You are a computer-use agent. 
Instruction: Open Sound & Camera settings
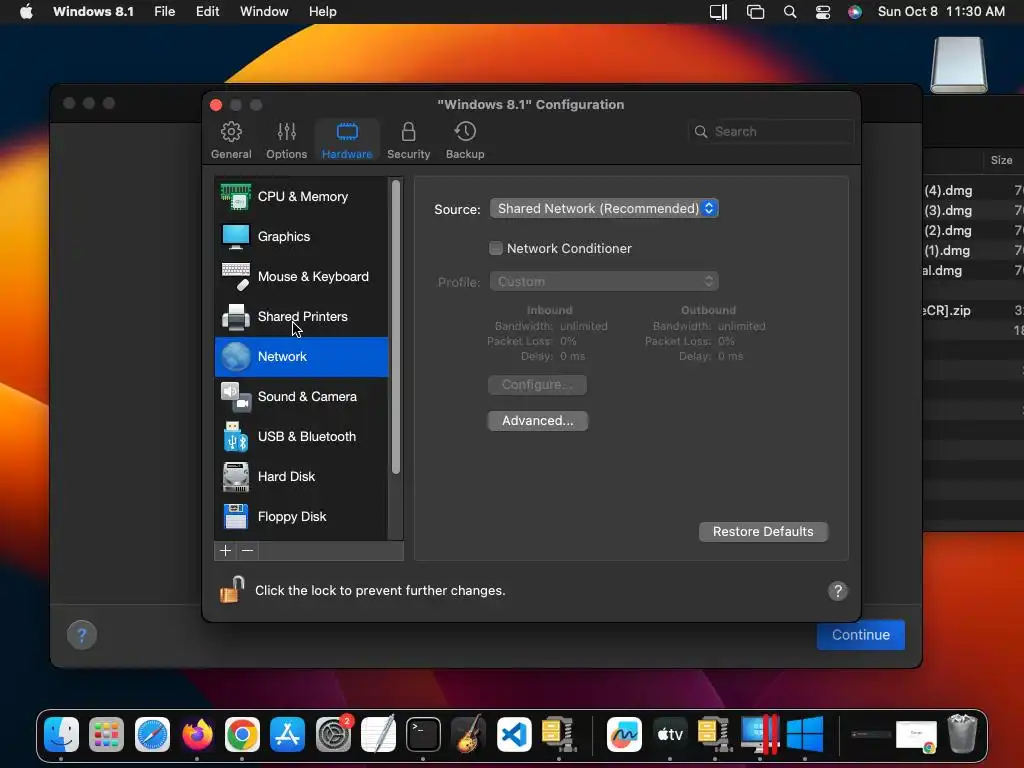point(301,396)
